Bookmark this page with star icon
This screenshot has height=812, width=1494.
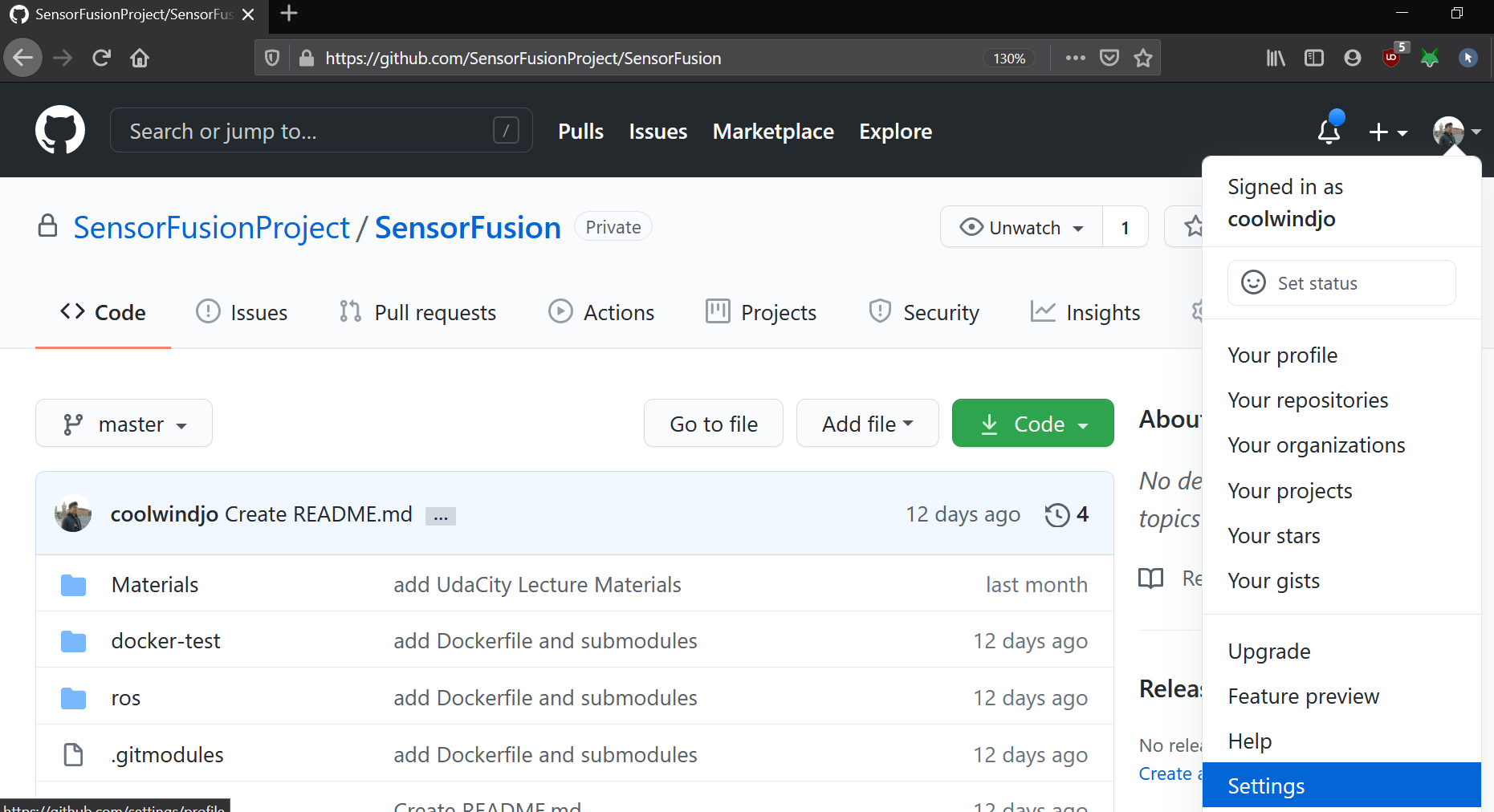(1143, 58)
